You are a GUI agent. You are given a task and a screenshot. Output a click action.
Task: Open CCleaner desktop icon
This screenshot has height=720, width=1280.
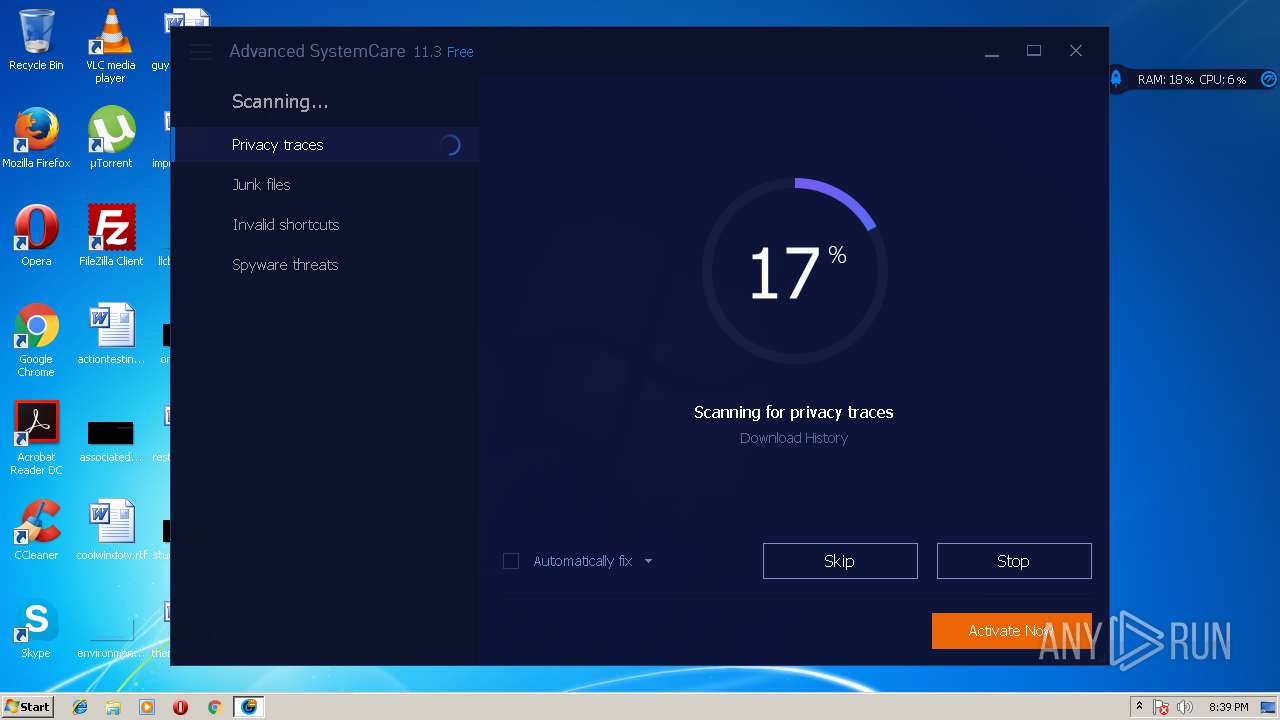pyautogui.click(x=36, y=530)
